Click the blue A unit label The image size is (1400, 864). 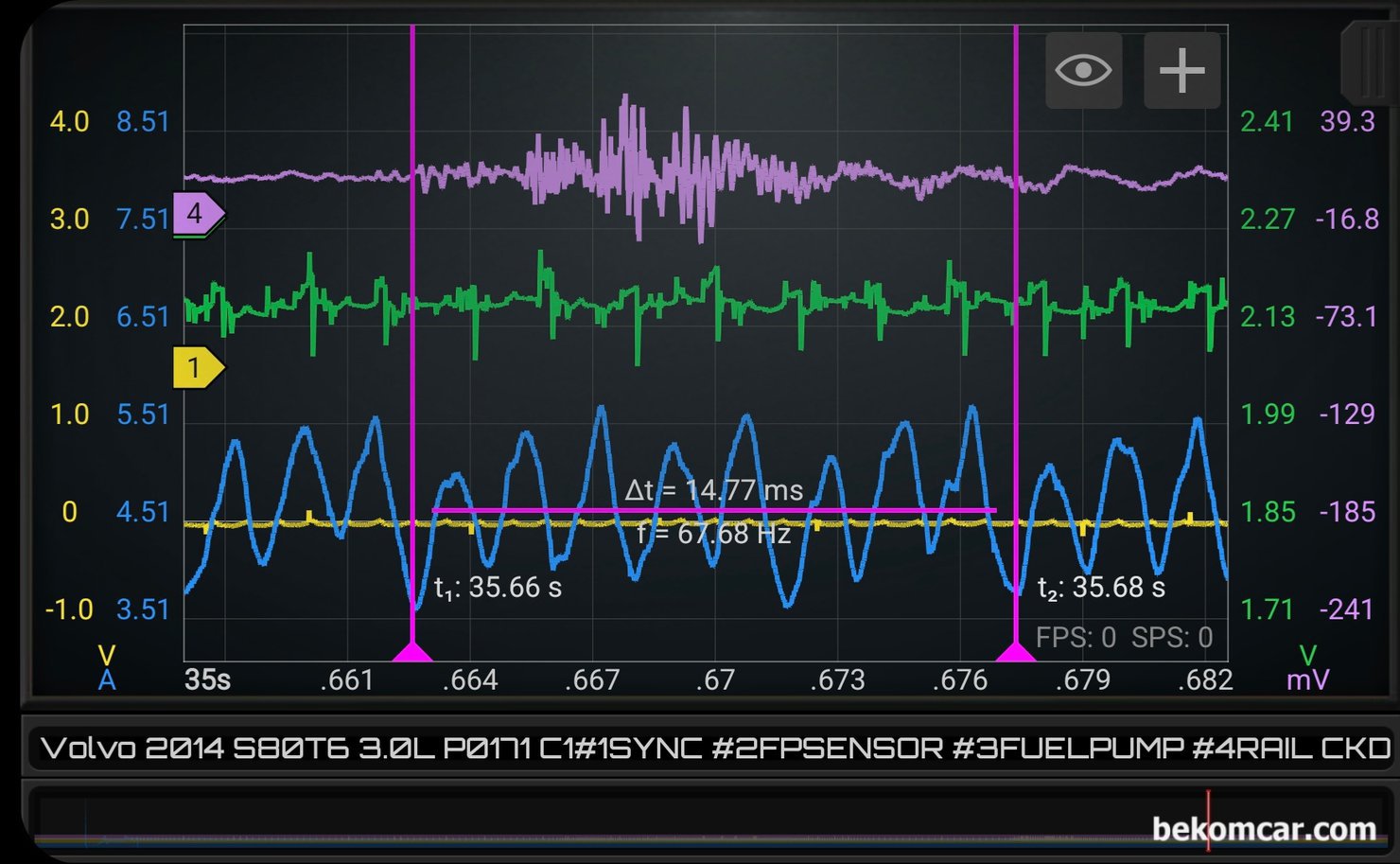click(107, 679)
